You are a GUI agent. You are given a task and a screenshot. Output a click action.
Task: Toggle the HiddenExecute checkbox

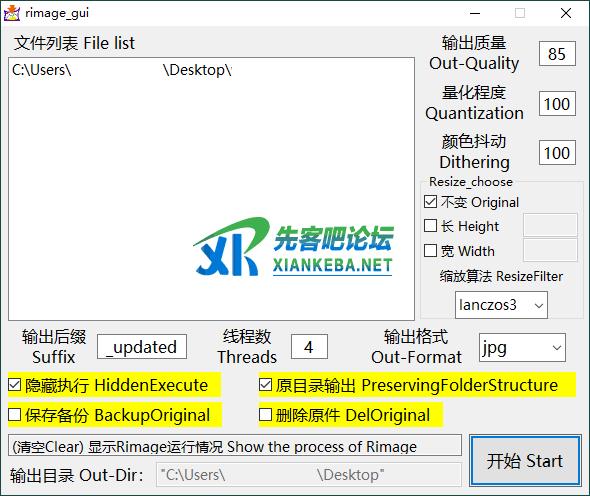point(15,385)
